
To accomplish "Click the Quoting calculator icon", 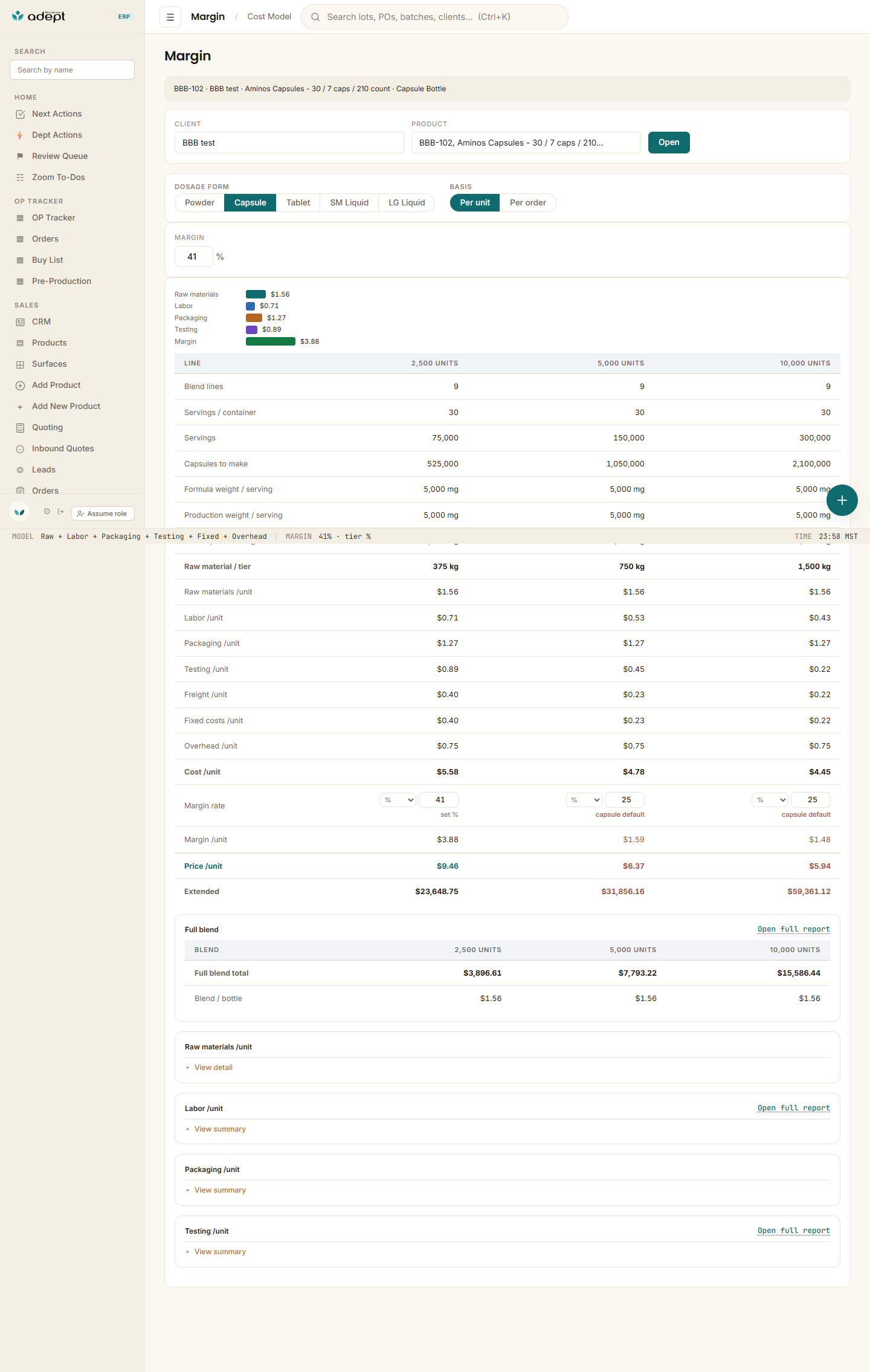I will coord(20,428).
